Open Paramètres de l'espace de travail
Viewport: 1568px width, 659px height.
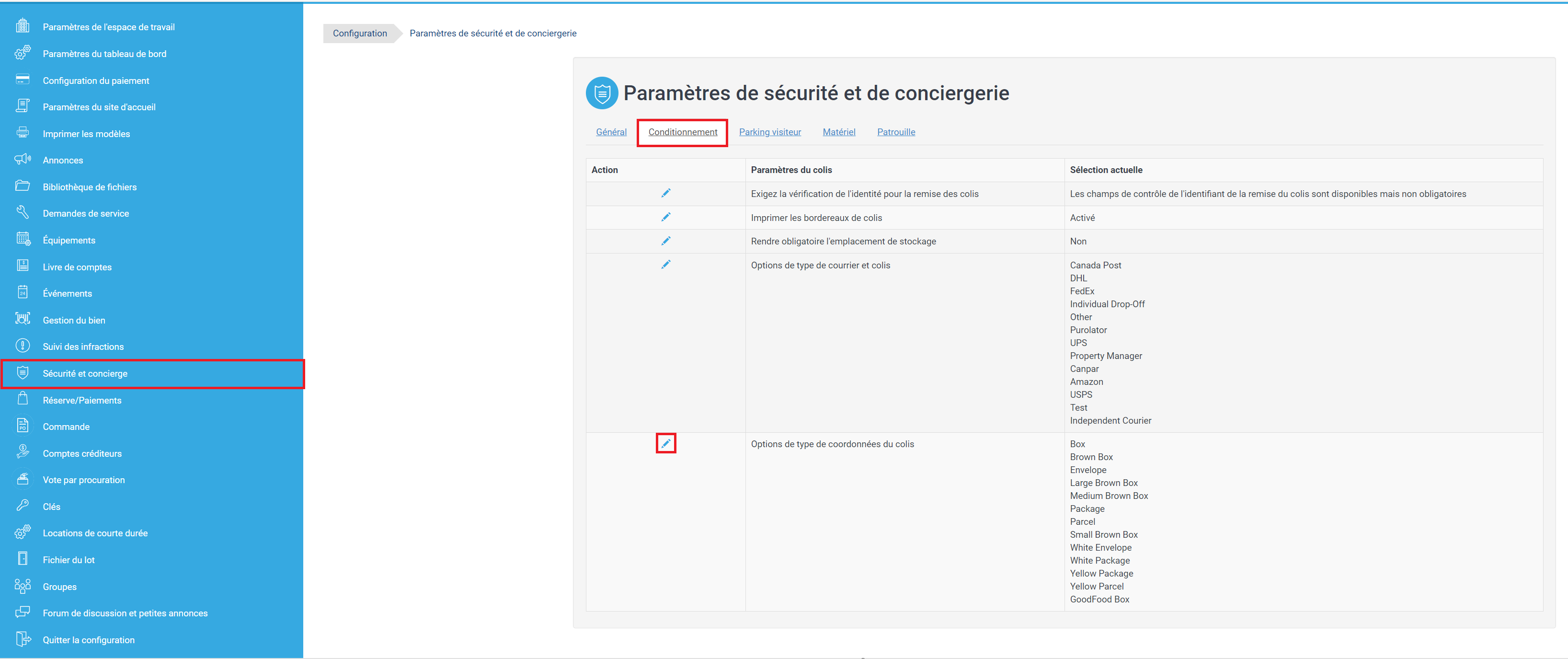pos(108,27)
